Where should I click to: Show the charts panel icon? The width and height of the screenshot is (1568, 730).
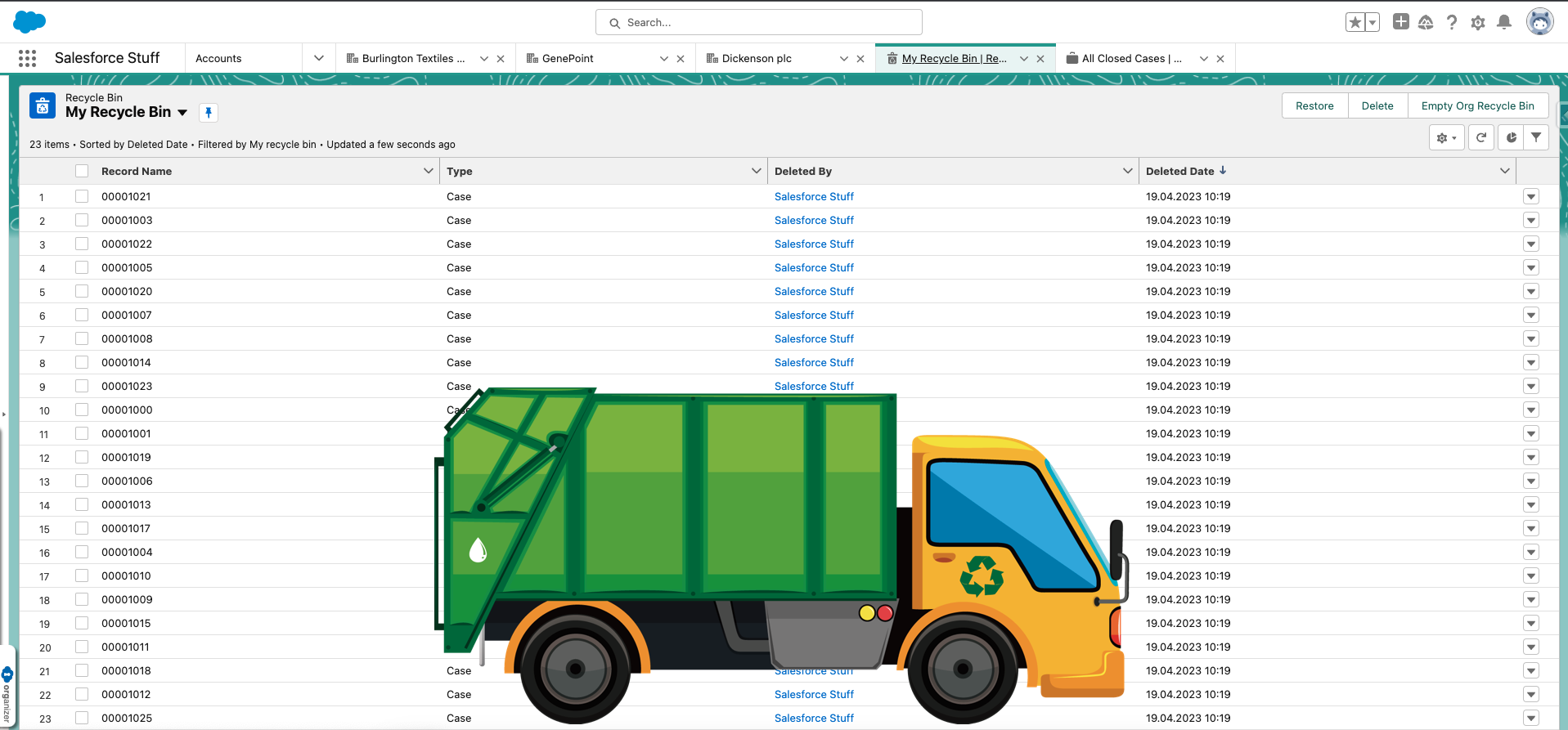pyautogui.click(x=1512, y=137)
